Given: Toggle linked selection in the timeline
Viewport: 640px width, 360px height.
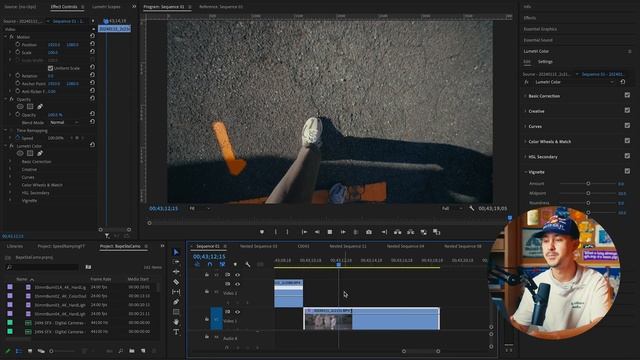Looking at the screenshot, I should coord(222,264).
